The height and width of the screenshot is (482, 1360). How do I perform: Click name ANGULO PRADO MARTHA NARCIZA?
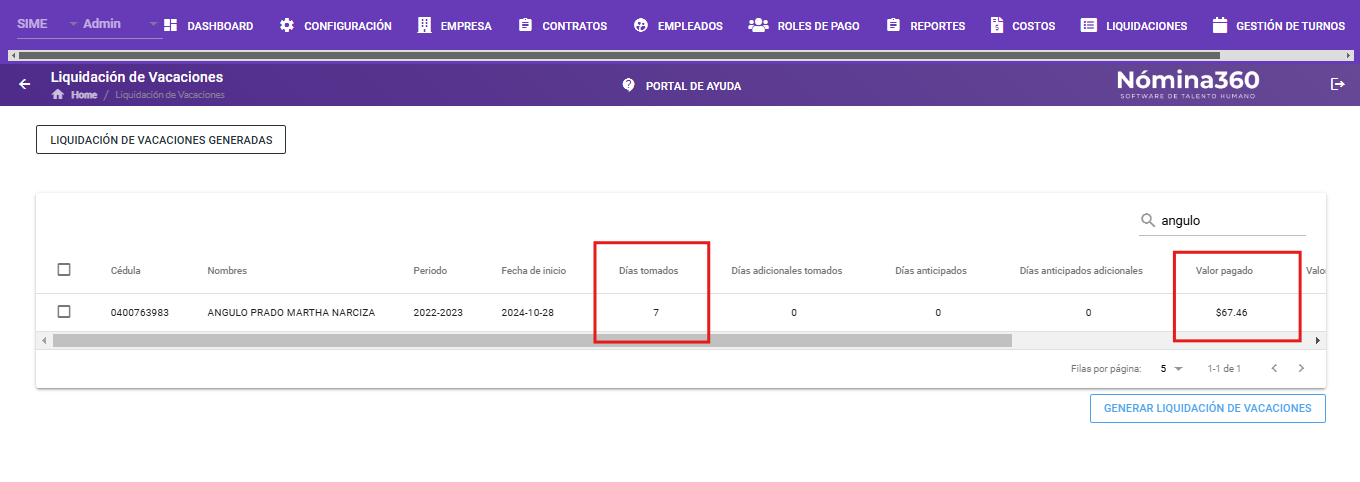(291, 313)
